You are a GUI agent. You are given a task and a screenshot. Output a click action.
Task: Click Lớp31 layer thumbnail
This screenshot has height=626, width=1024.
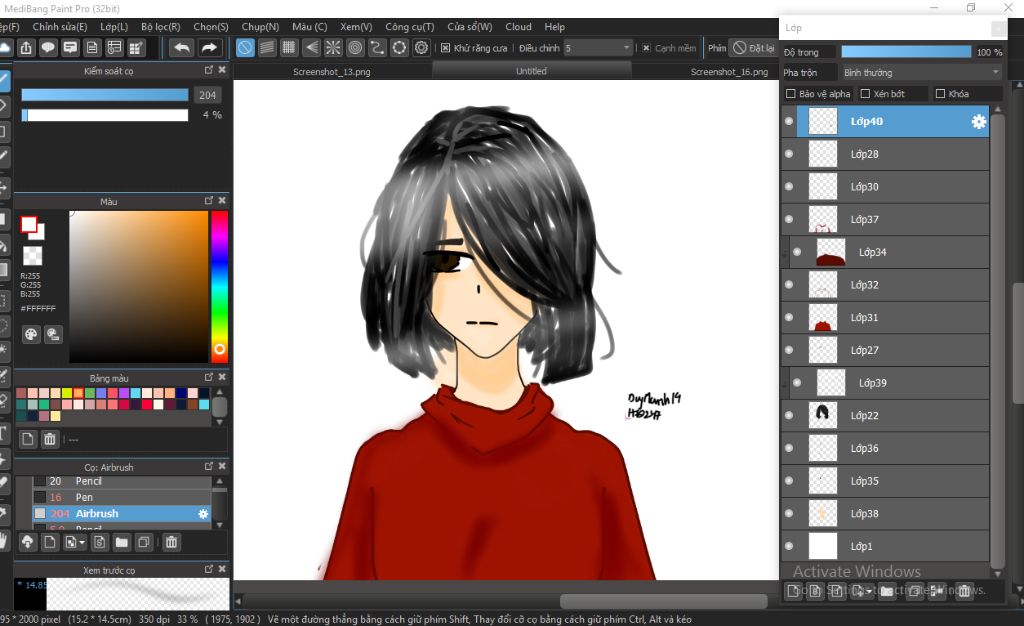[823, 317]
